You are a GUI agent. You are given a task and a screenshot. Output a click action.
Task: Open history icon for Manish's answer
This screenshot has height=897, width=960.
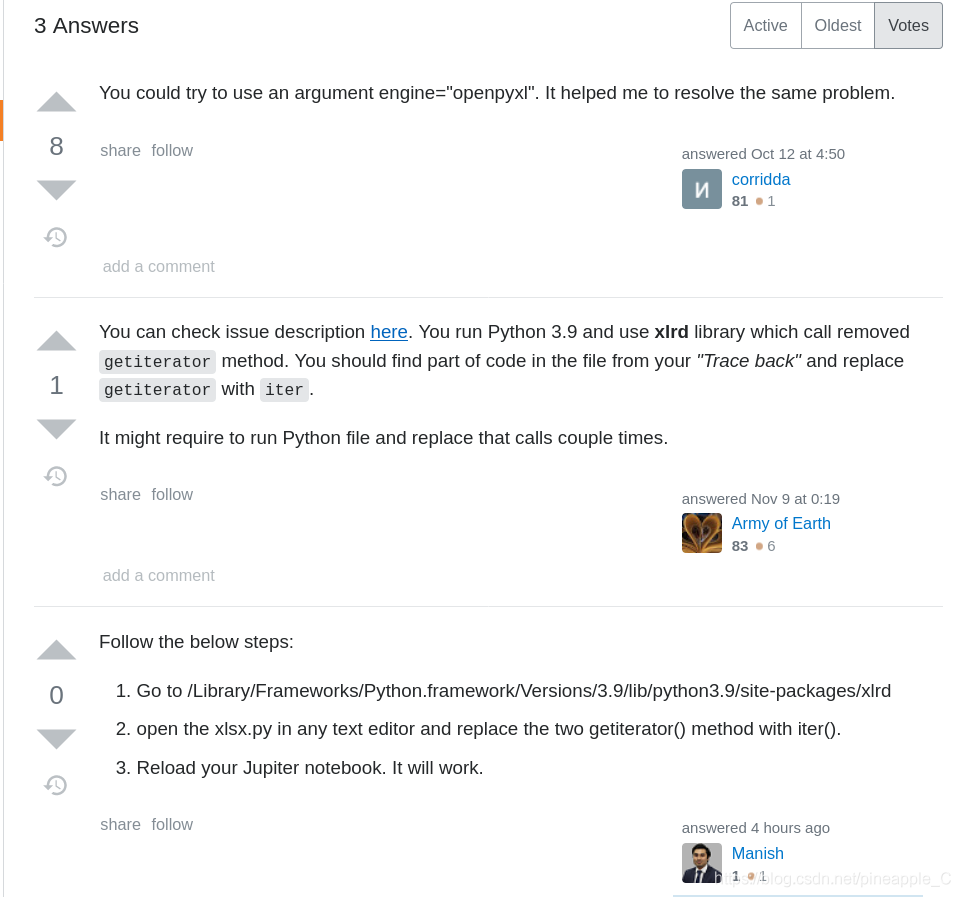point(56,785)
